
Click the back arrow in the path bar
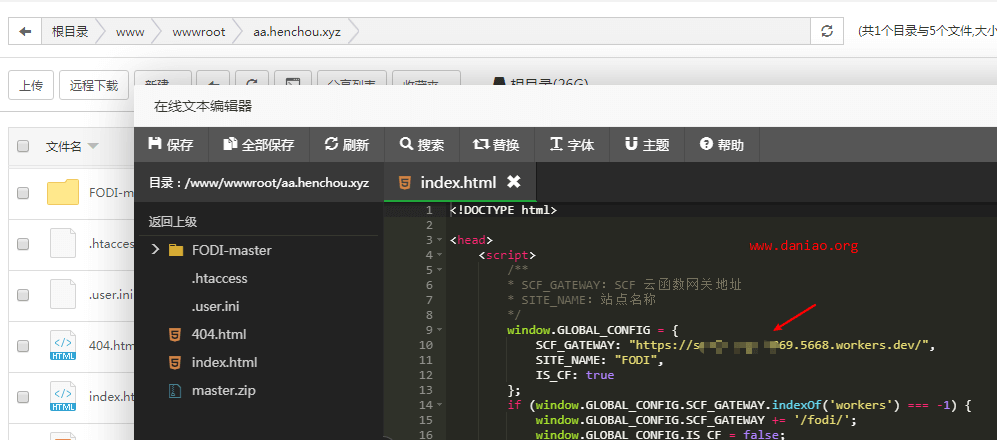[25, 31]
